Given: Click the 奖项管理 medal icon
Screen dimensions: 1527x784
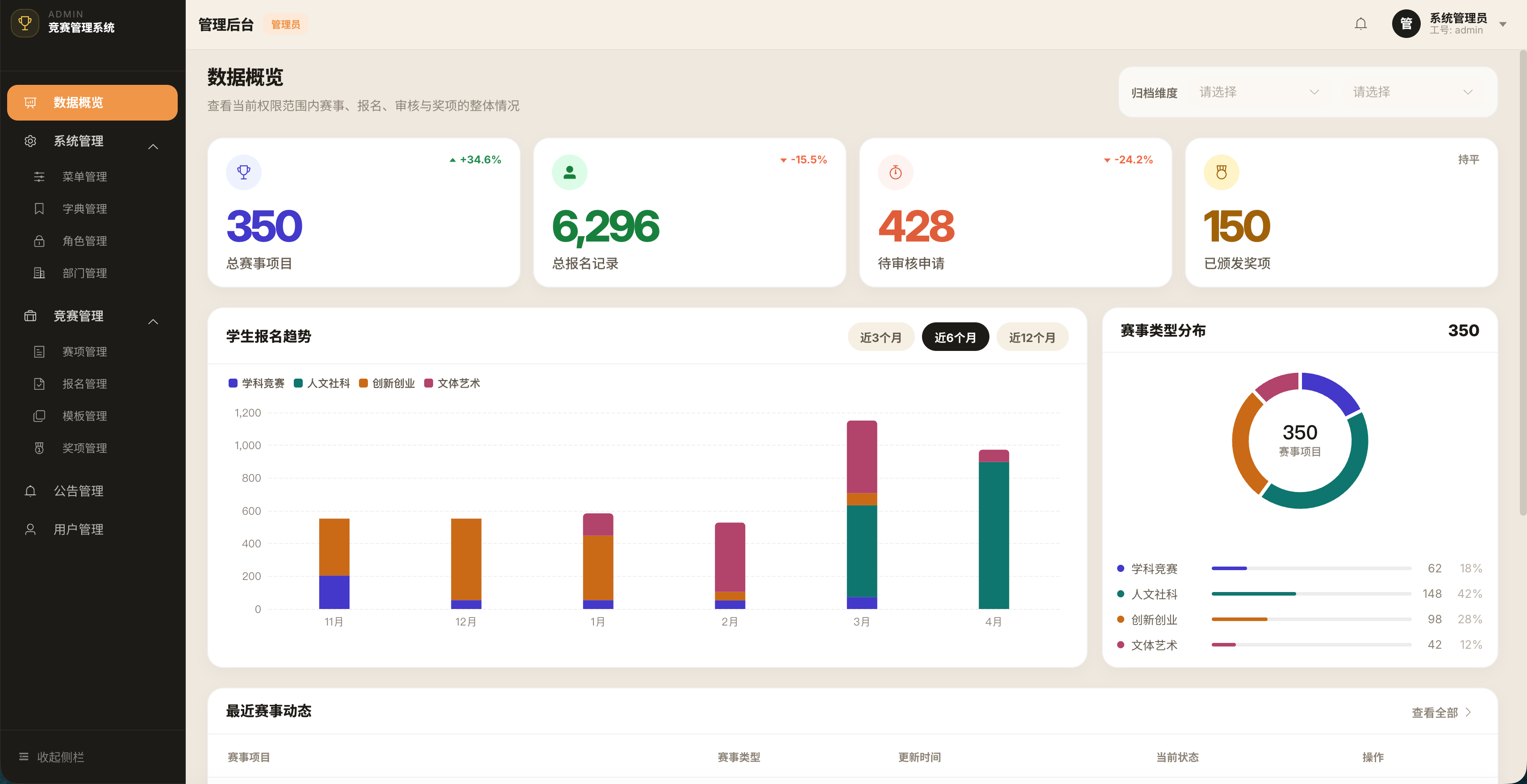Looking at the screenshot, I should click(39, 447).
